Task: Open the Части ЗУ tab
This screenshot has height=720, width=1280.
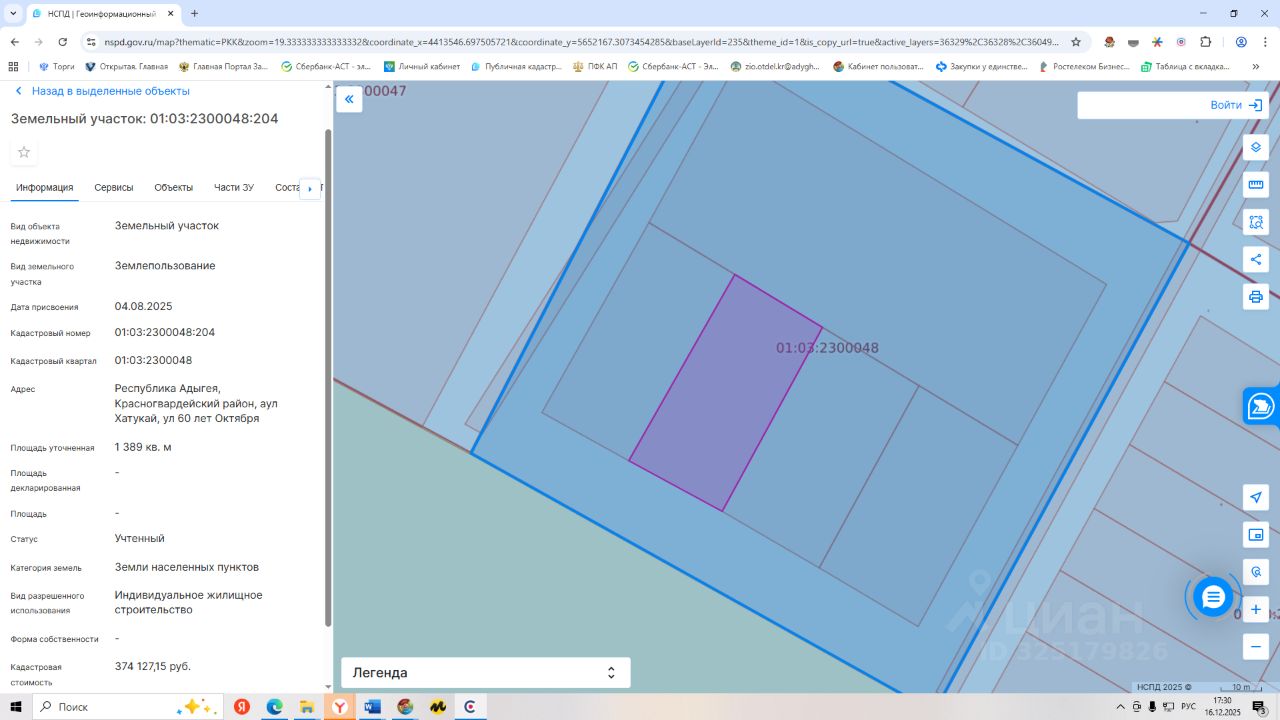Action: tap(234, 188)
